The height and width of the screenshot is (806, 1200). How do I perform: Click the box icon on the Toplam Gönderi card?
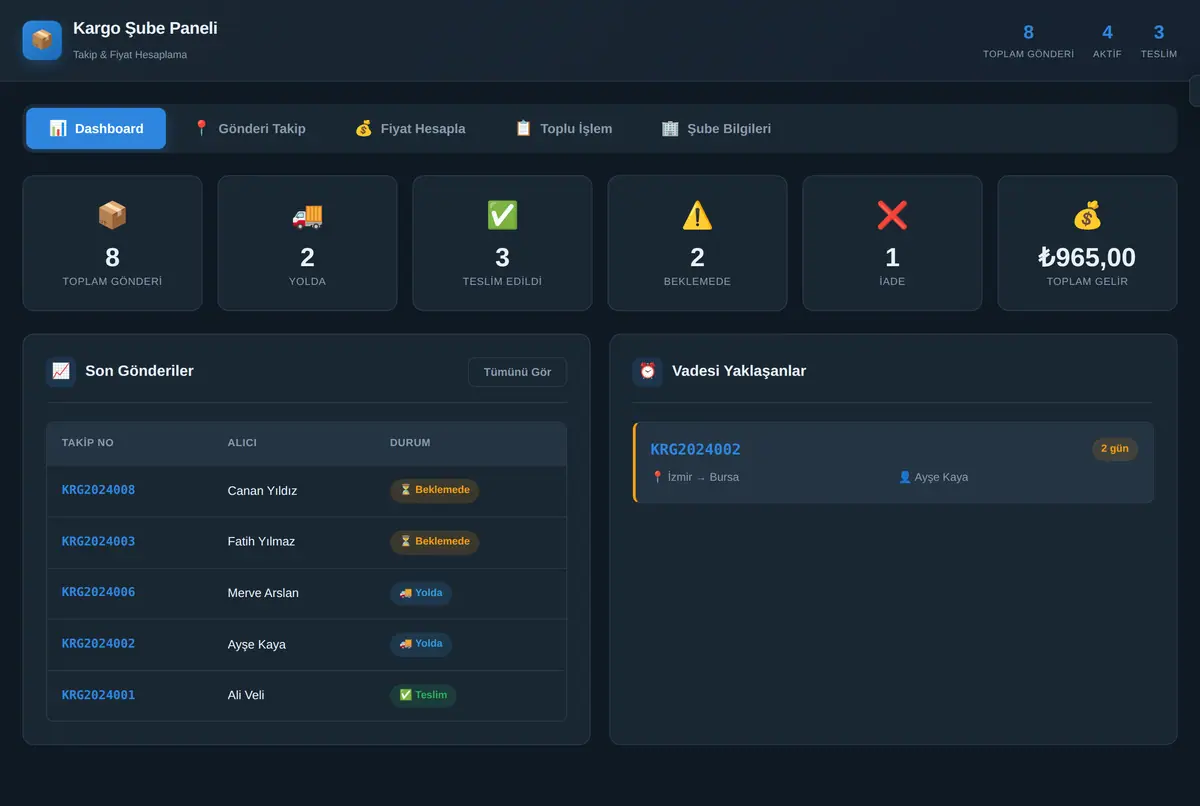tap(112, 215)
